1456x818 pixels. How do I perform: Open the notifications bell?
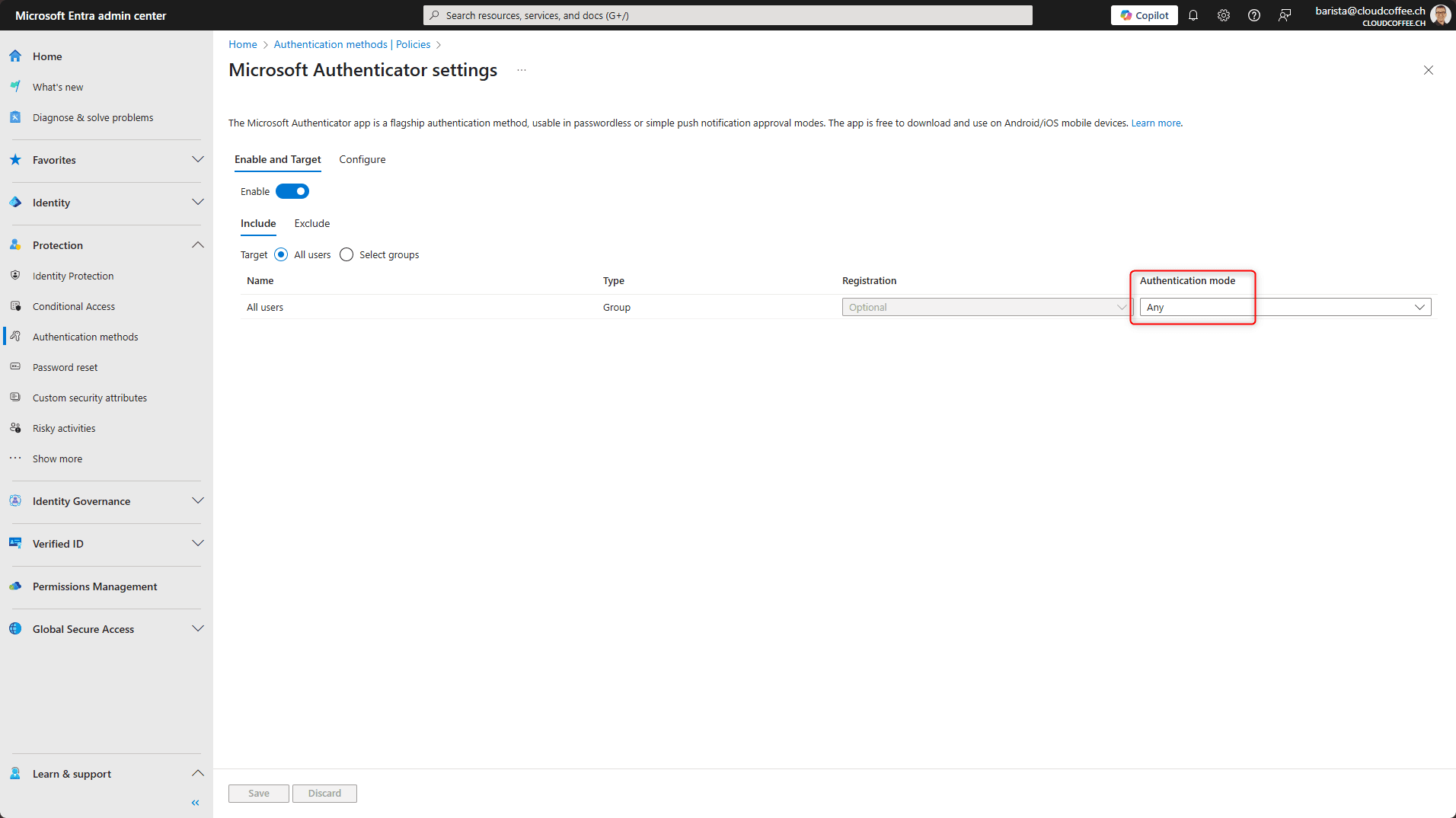tap(1193, 15)
